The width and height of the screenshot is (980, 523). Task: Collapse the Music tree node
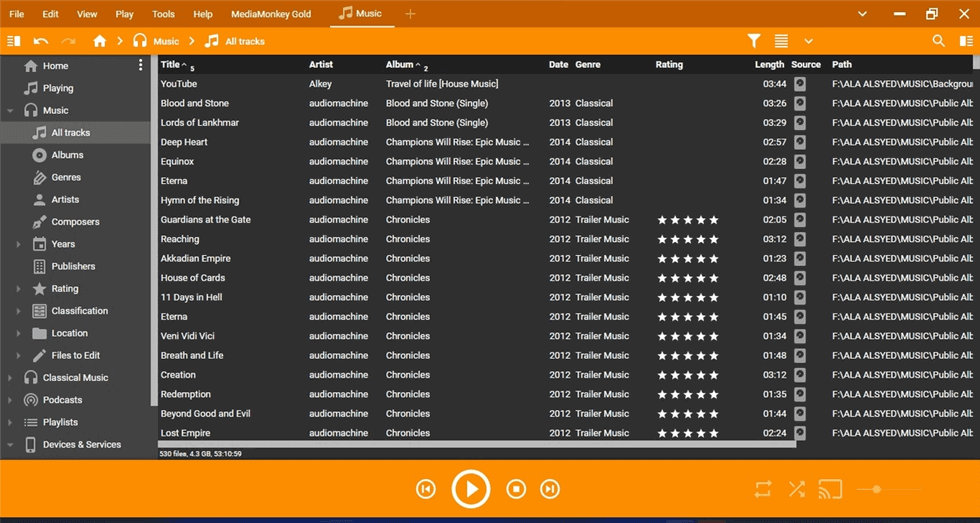pyautogui.click(x=10, y=111)
